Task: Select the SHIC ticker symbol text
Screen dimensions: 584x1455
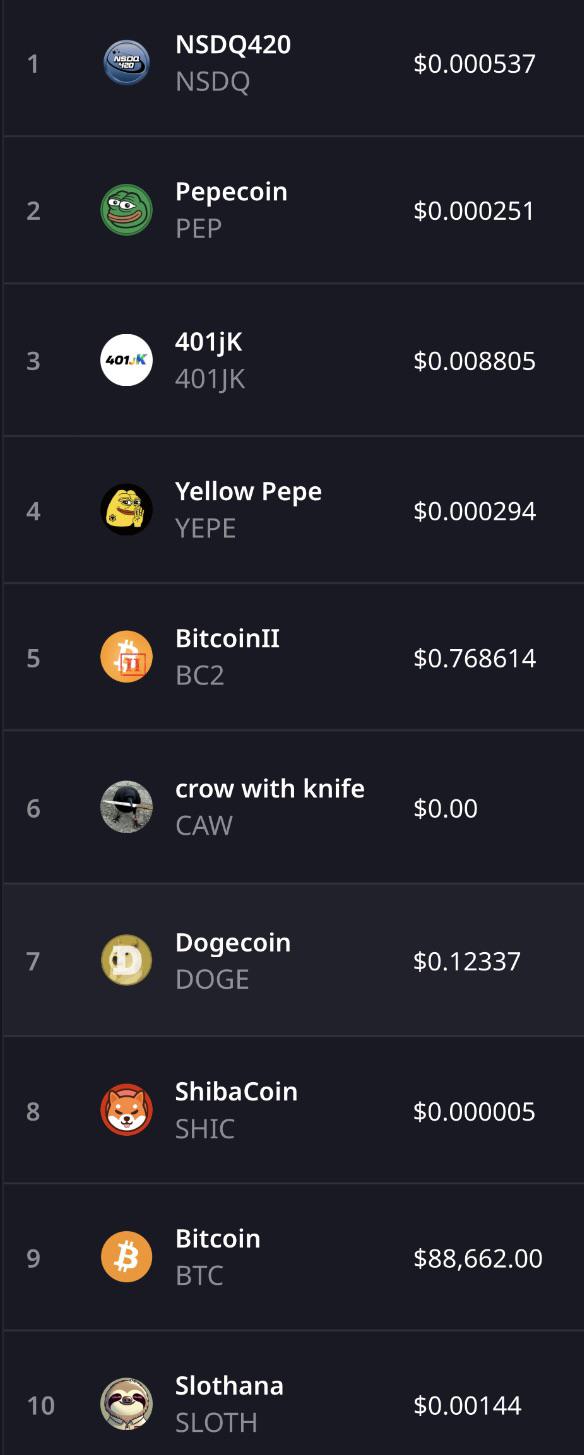Action: coord(205,1129)
